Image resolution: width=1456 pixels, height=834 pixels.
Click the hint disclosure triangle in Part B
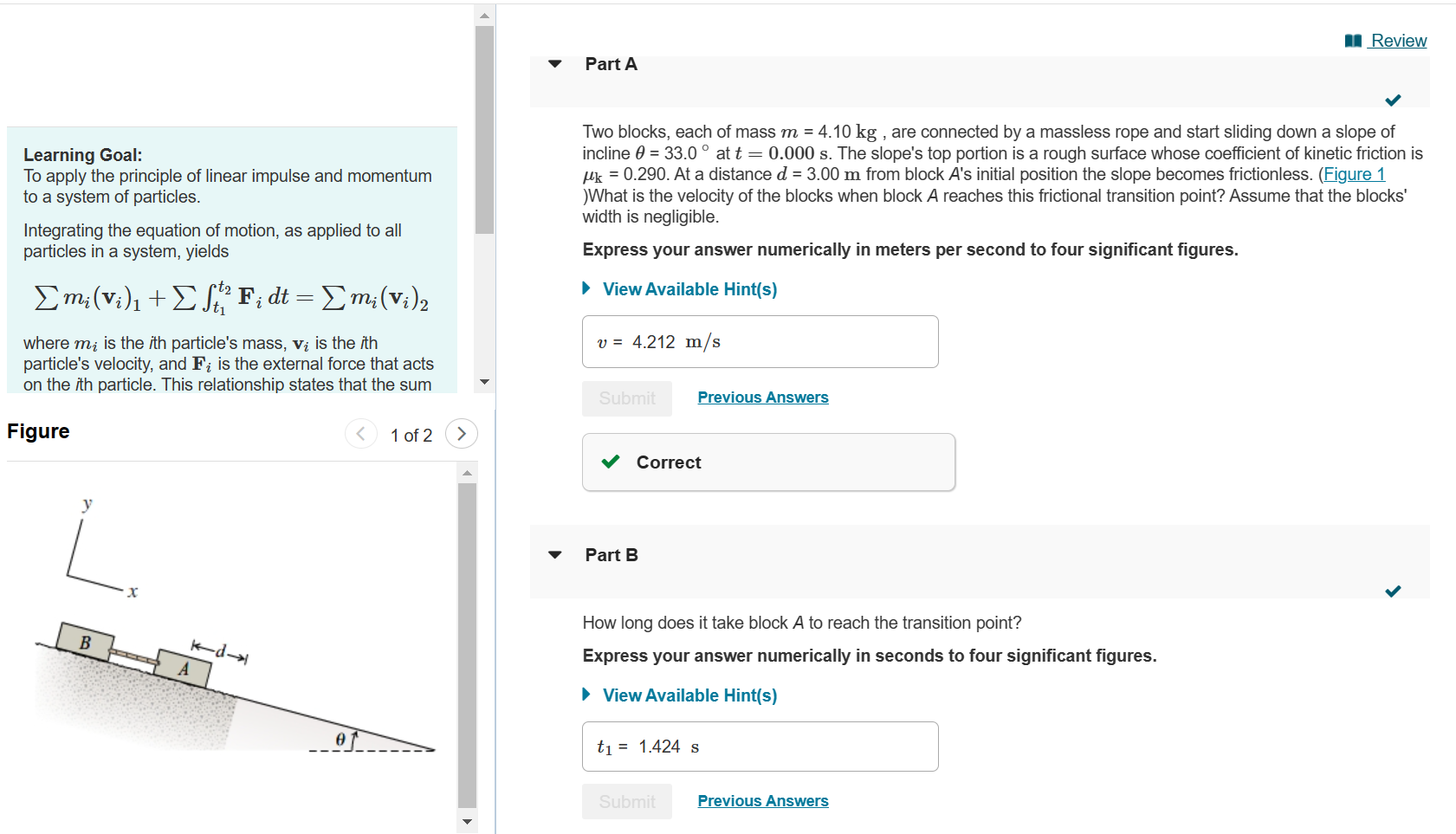(586, 694)
